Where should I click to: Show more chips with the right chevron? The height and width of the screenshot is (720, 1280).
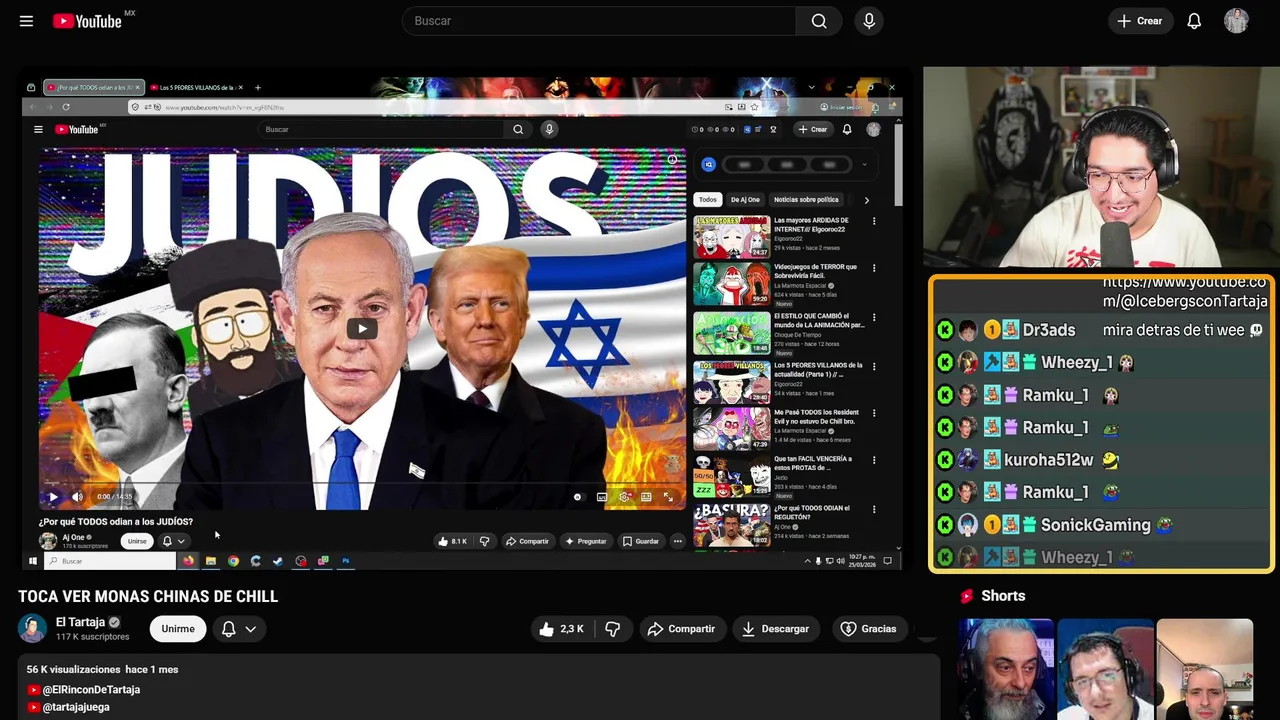(866, 200)
